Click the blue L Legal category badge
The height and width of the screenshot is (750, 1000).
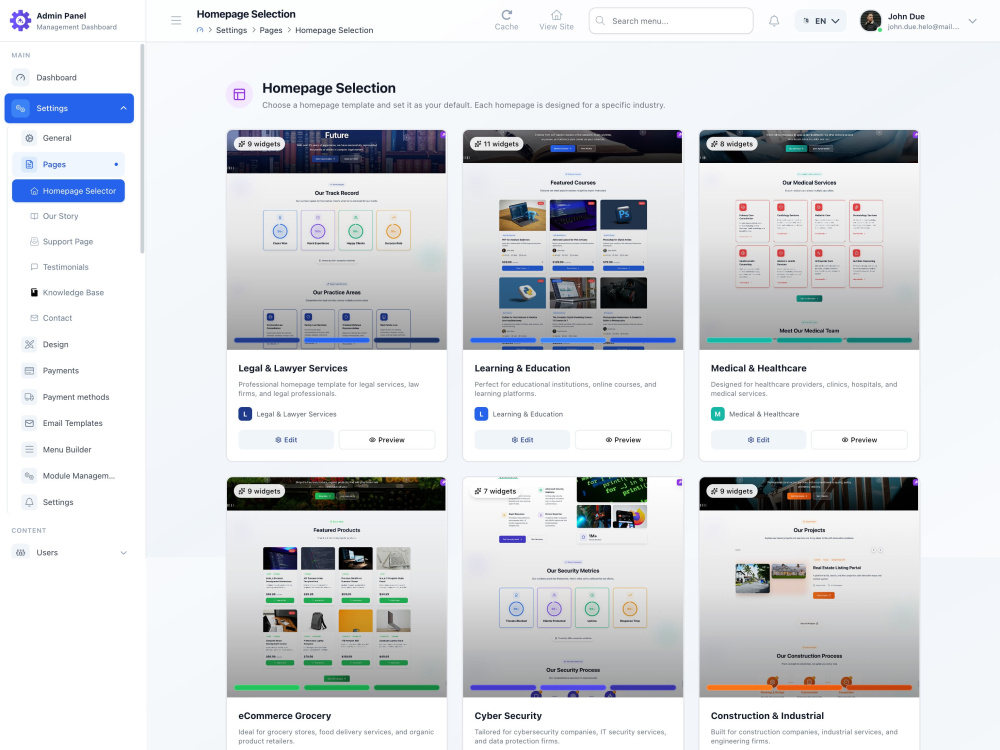tap(245, 414)
